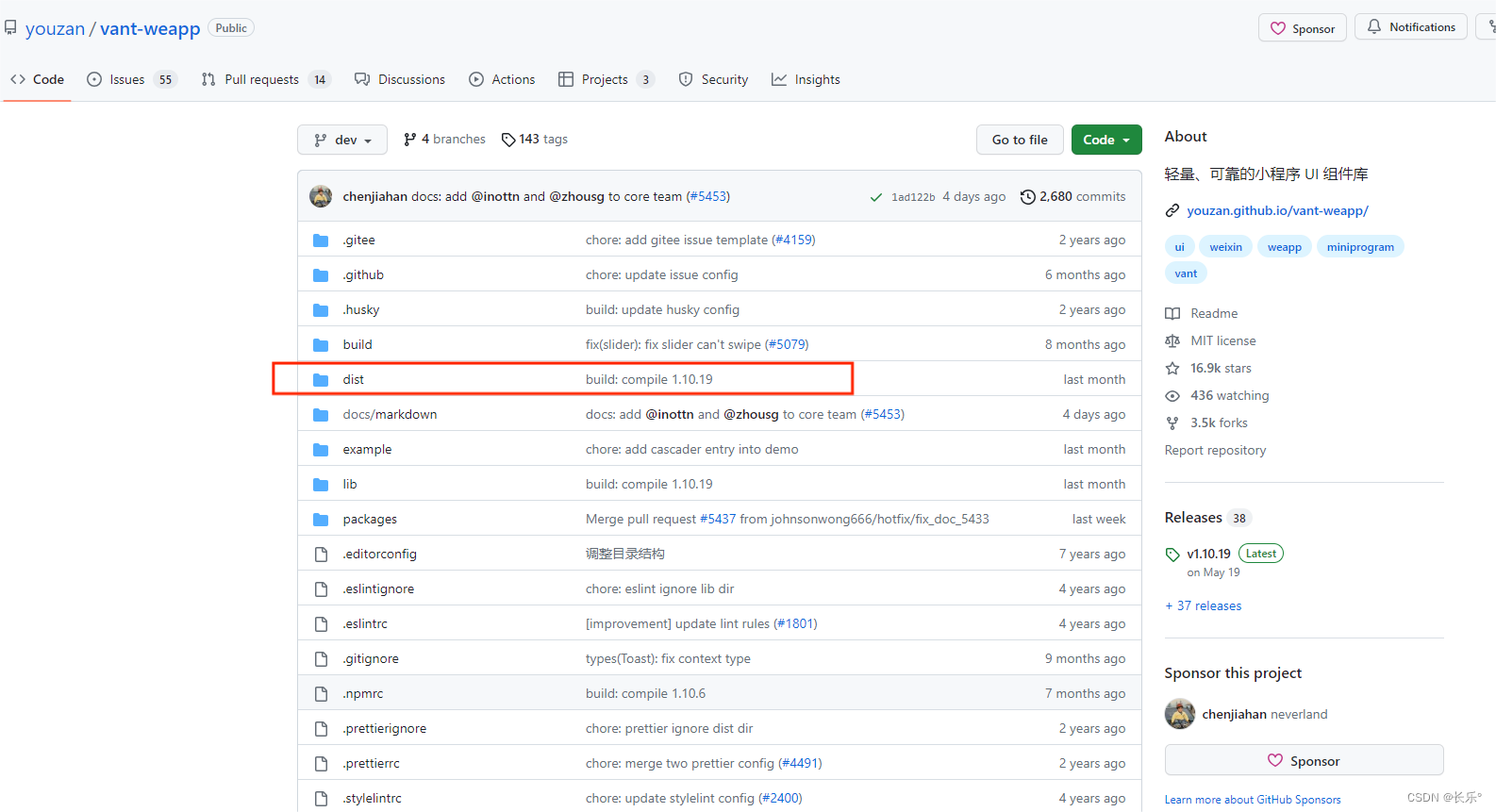This screenshot has height=812, width=1496.
Task: Click the Go to file button
Action: pyautogui.click(x=1020, y=140)
